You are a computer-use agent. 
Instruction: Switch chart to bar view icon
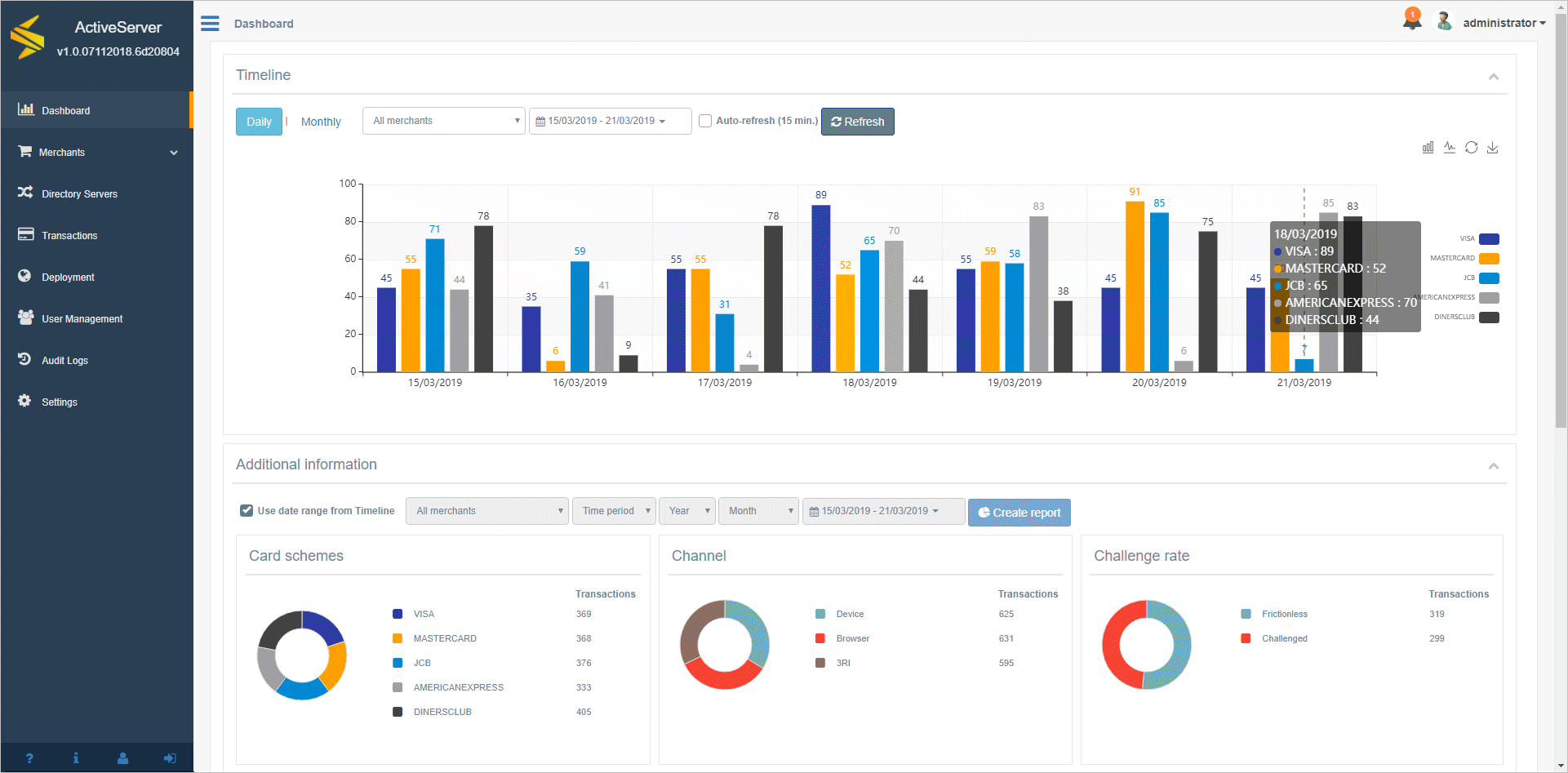(1428, 148)
